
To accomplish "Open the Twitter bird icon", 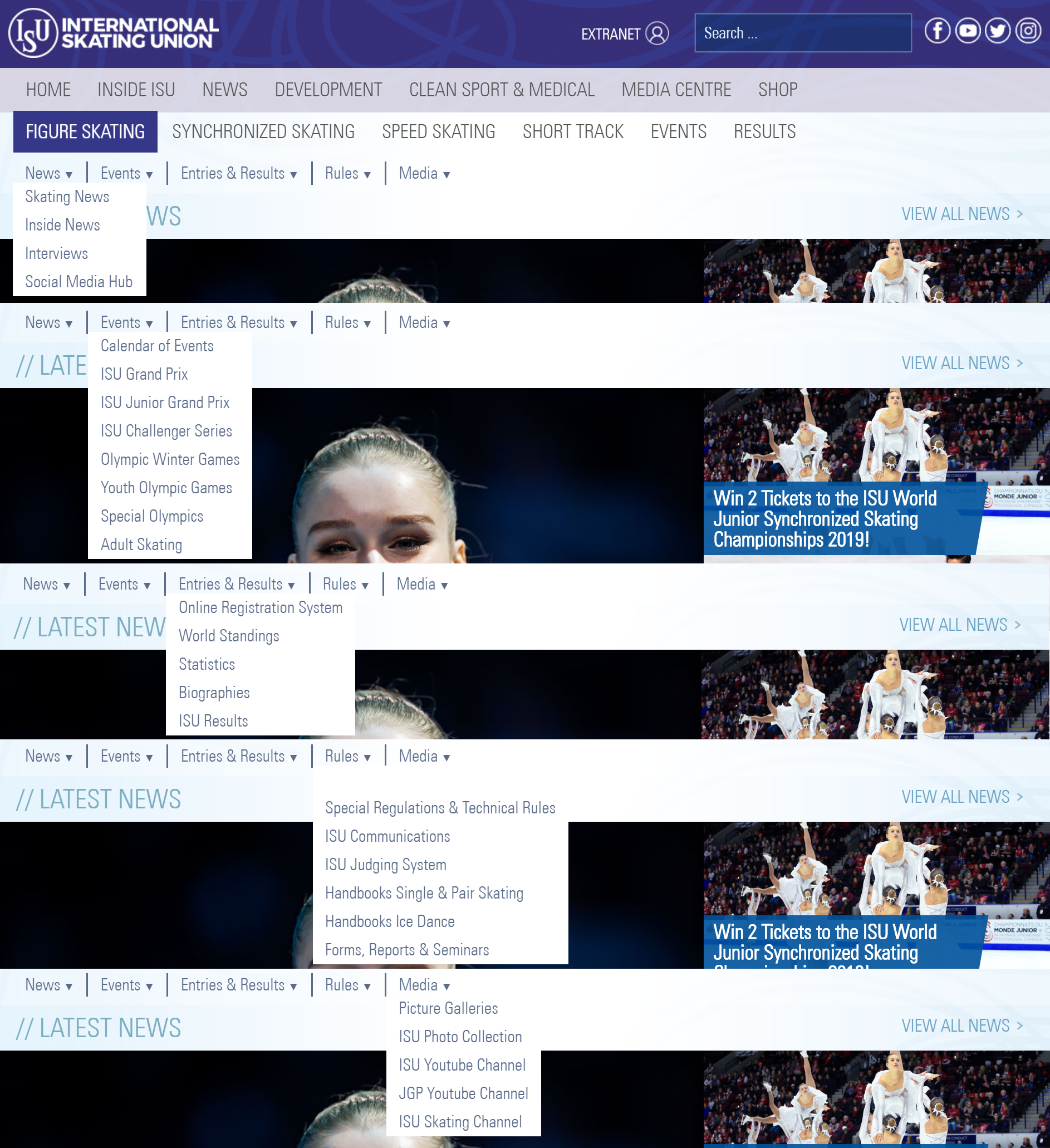I will [x=998, y=31].
